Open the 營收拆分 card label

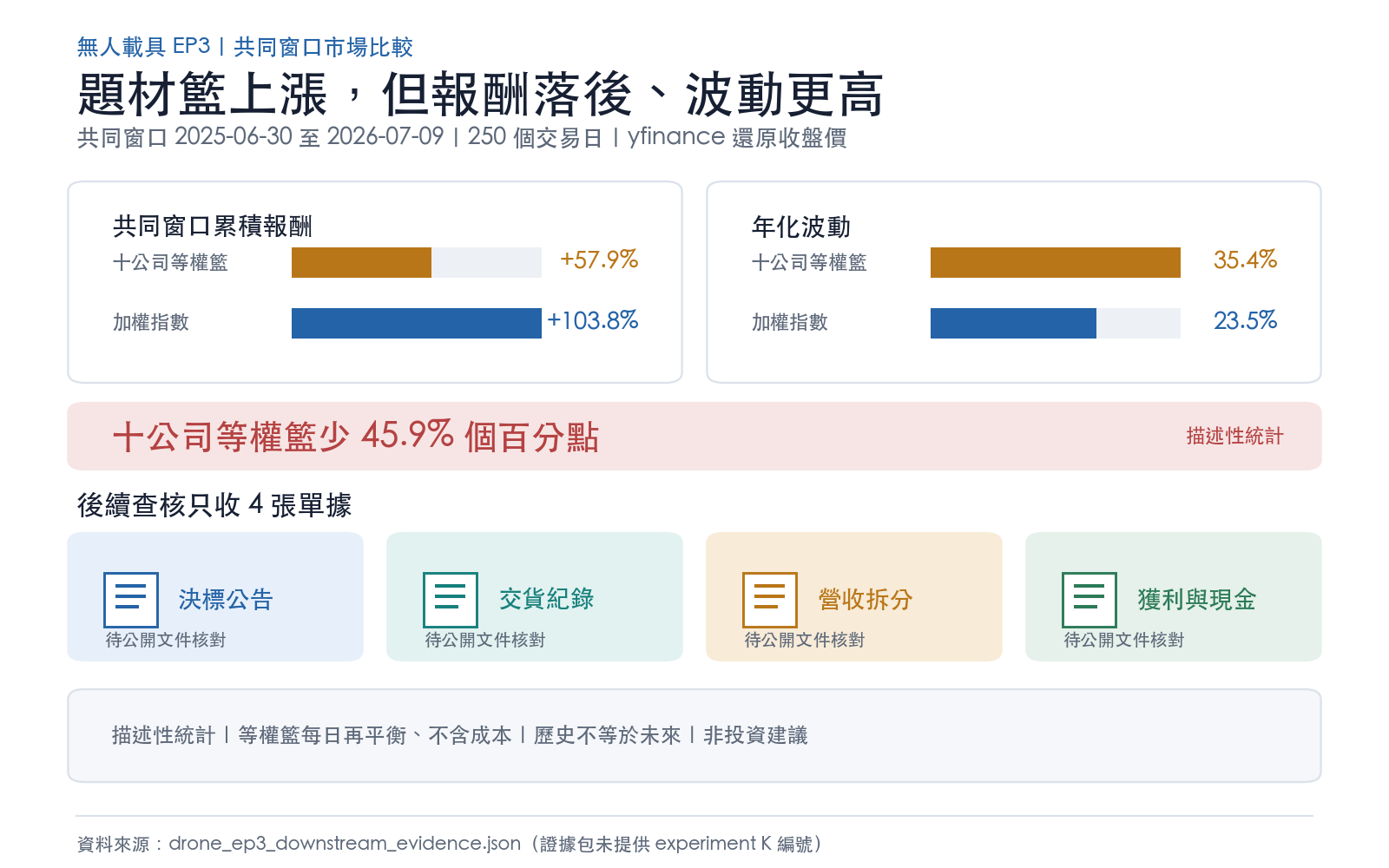(866, 599)
